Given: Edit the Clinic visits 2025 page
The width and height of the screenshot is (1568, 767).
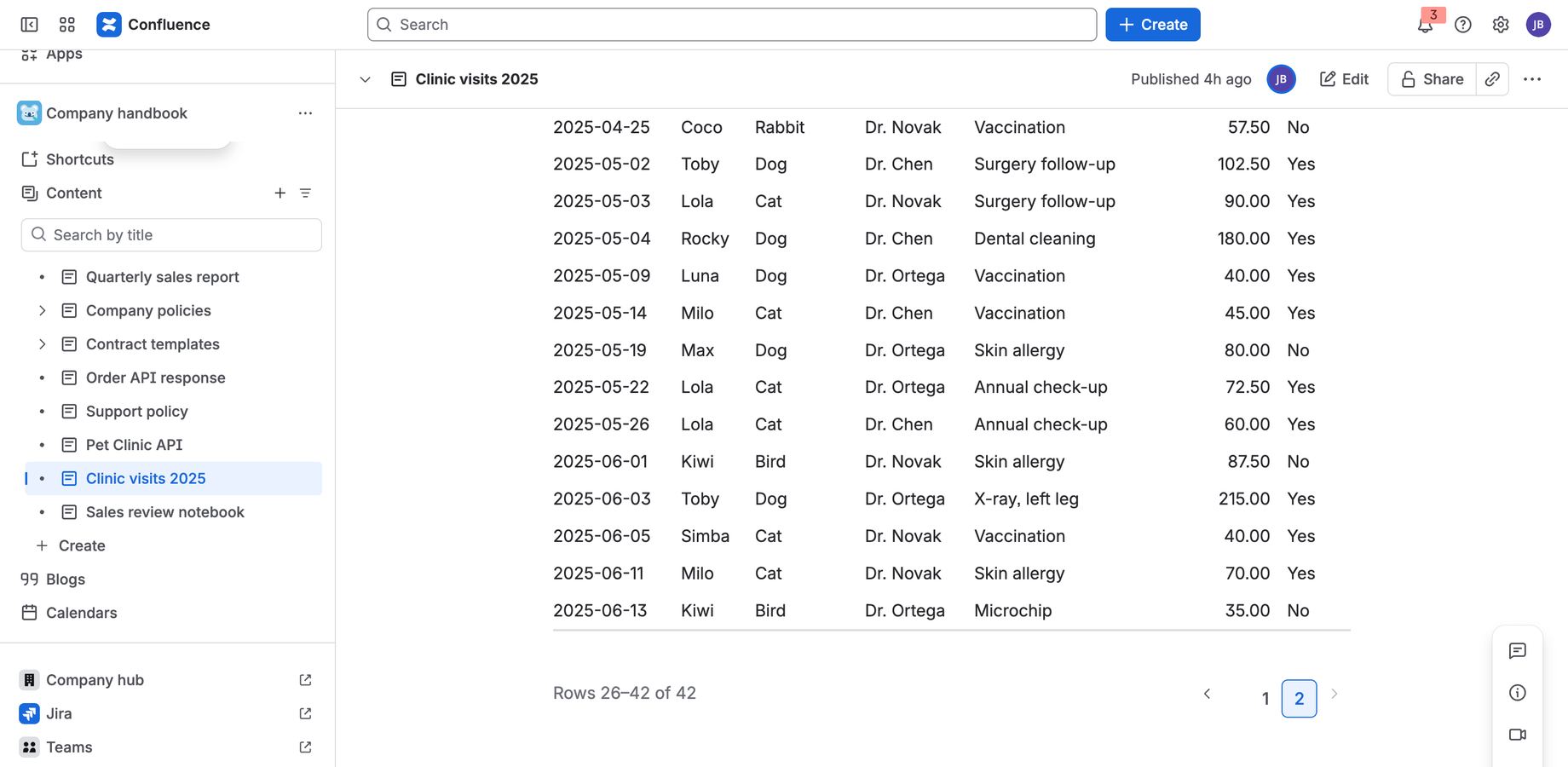Looking at the screenshot, I should pyautogui.click(x=1344, y=79).
